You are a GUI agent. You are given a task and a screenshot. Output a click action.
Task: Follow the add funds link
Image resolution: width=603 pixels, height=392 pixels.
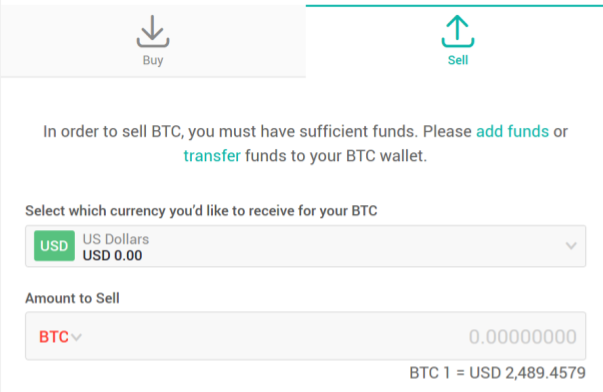click(512, 132)
